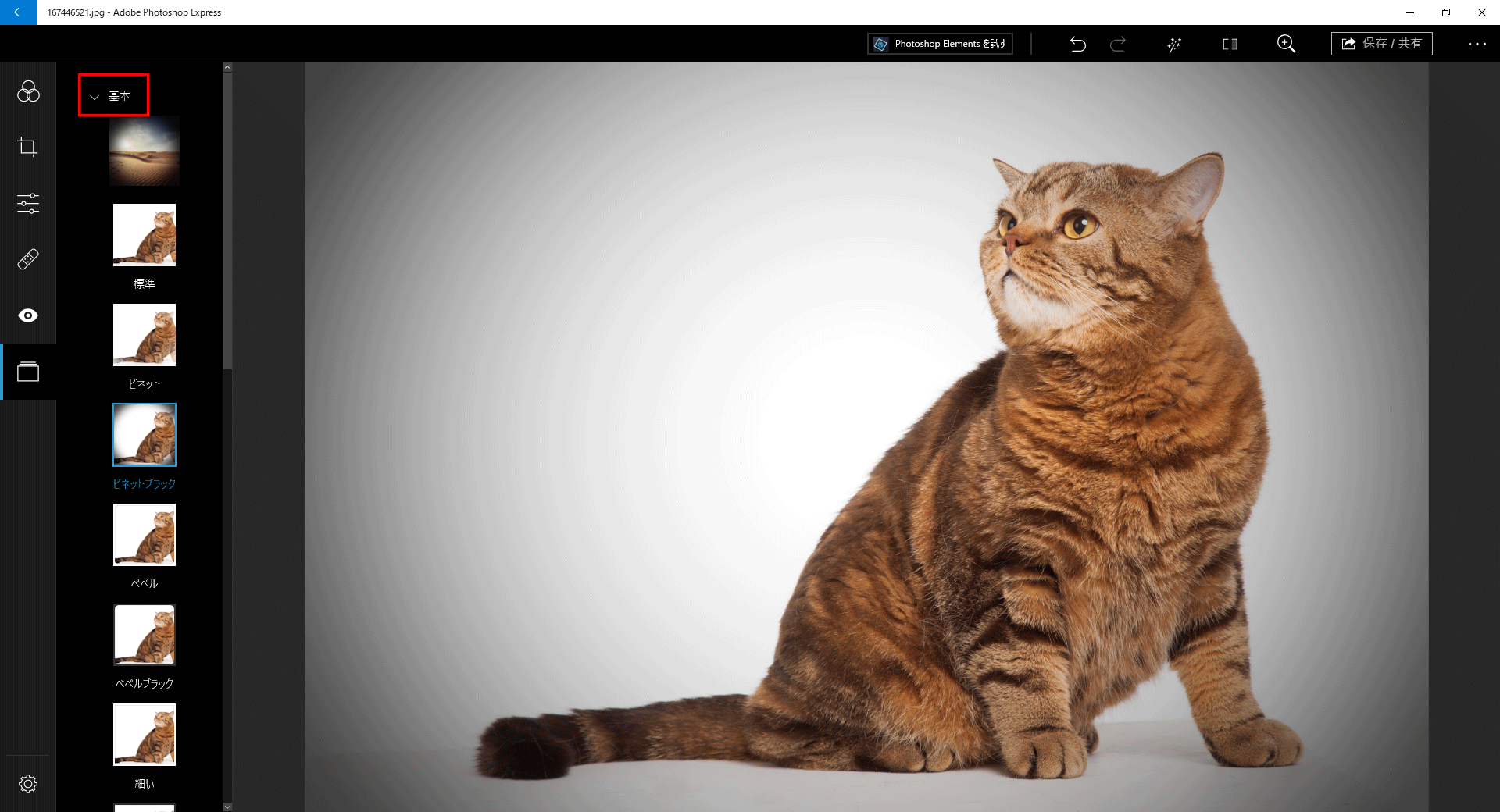Select the Spot Heal bandage tool
This screenshot has height=812, width=1500.
pyautogui.click(x=28, y=259)
